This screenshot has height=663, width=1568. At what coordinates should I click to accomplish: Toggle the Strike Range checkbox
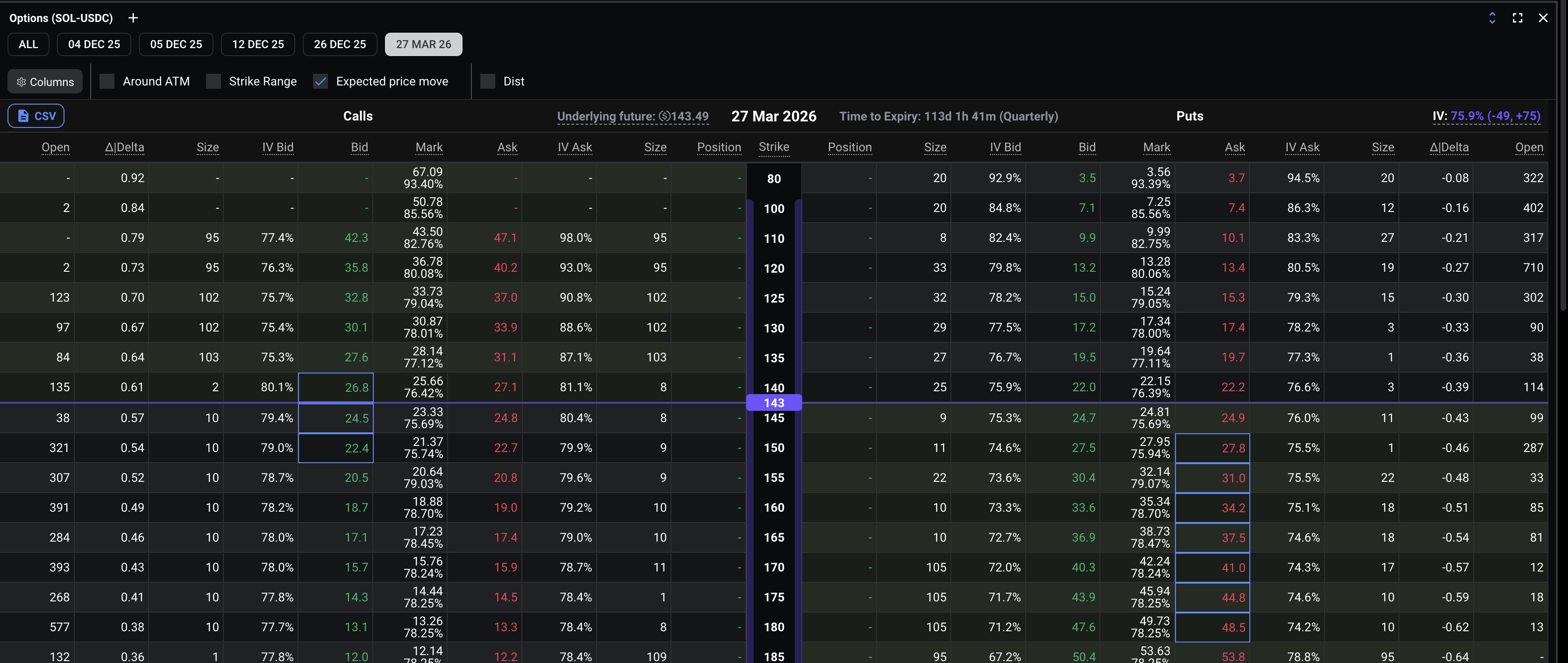(x=214, y=82)
